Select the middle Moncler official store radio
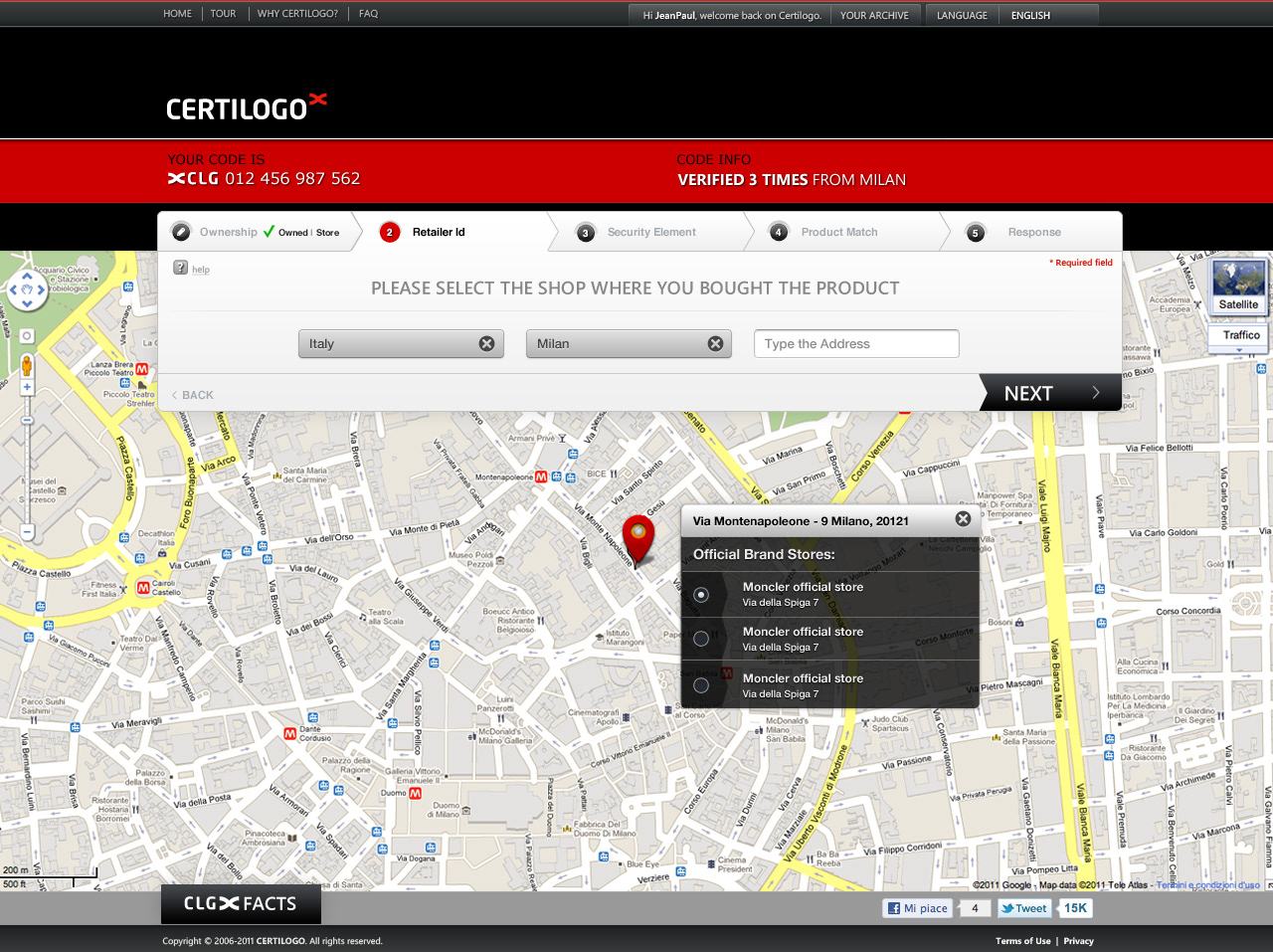This screenshot has height=952, width=1273. coord(701,639)
